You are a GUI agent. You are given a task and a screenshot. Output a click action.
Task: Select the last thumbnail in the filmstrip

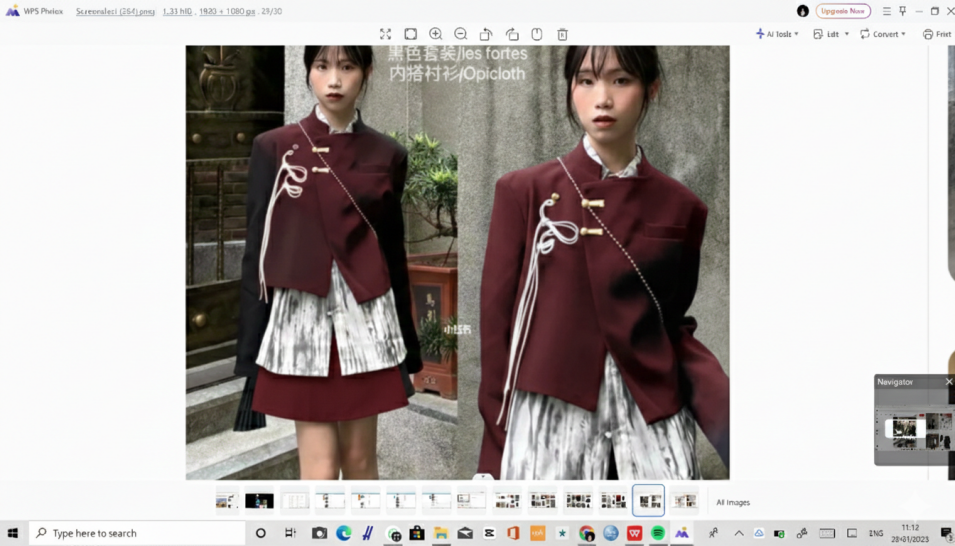(684, 501)
